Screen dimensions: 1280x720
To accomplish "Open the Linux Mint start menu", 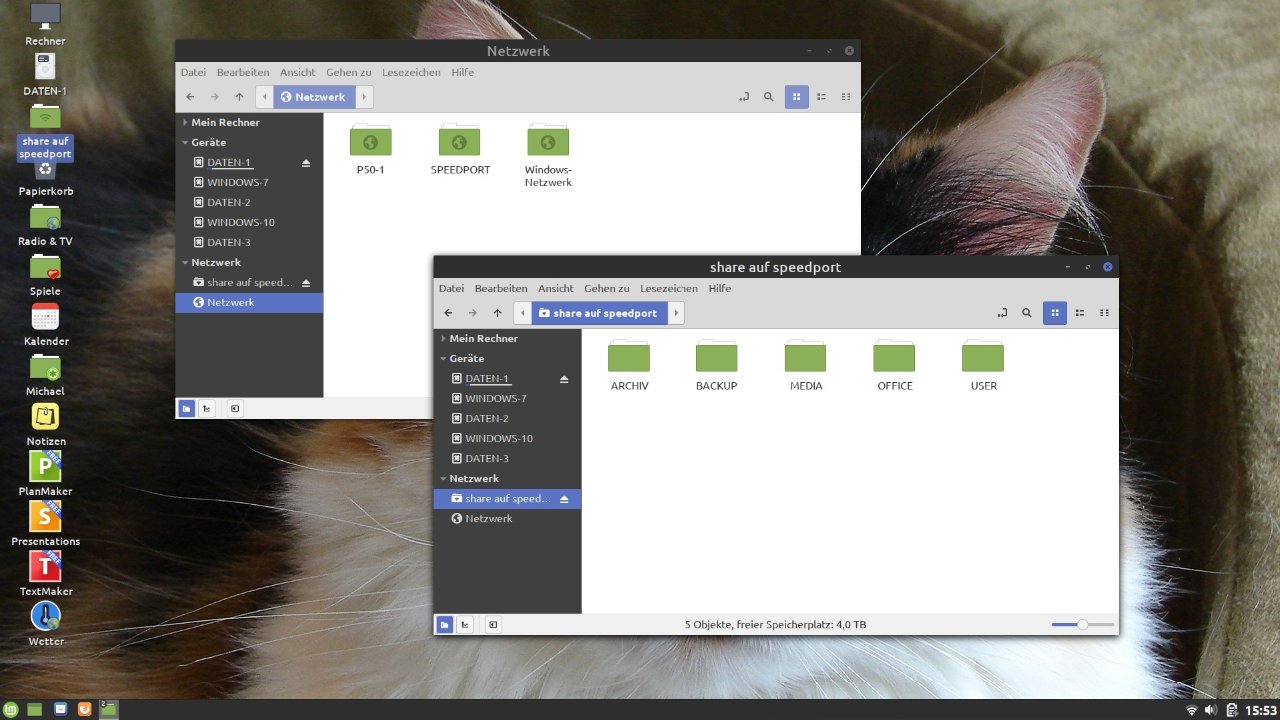I will click(11, 709).
